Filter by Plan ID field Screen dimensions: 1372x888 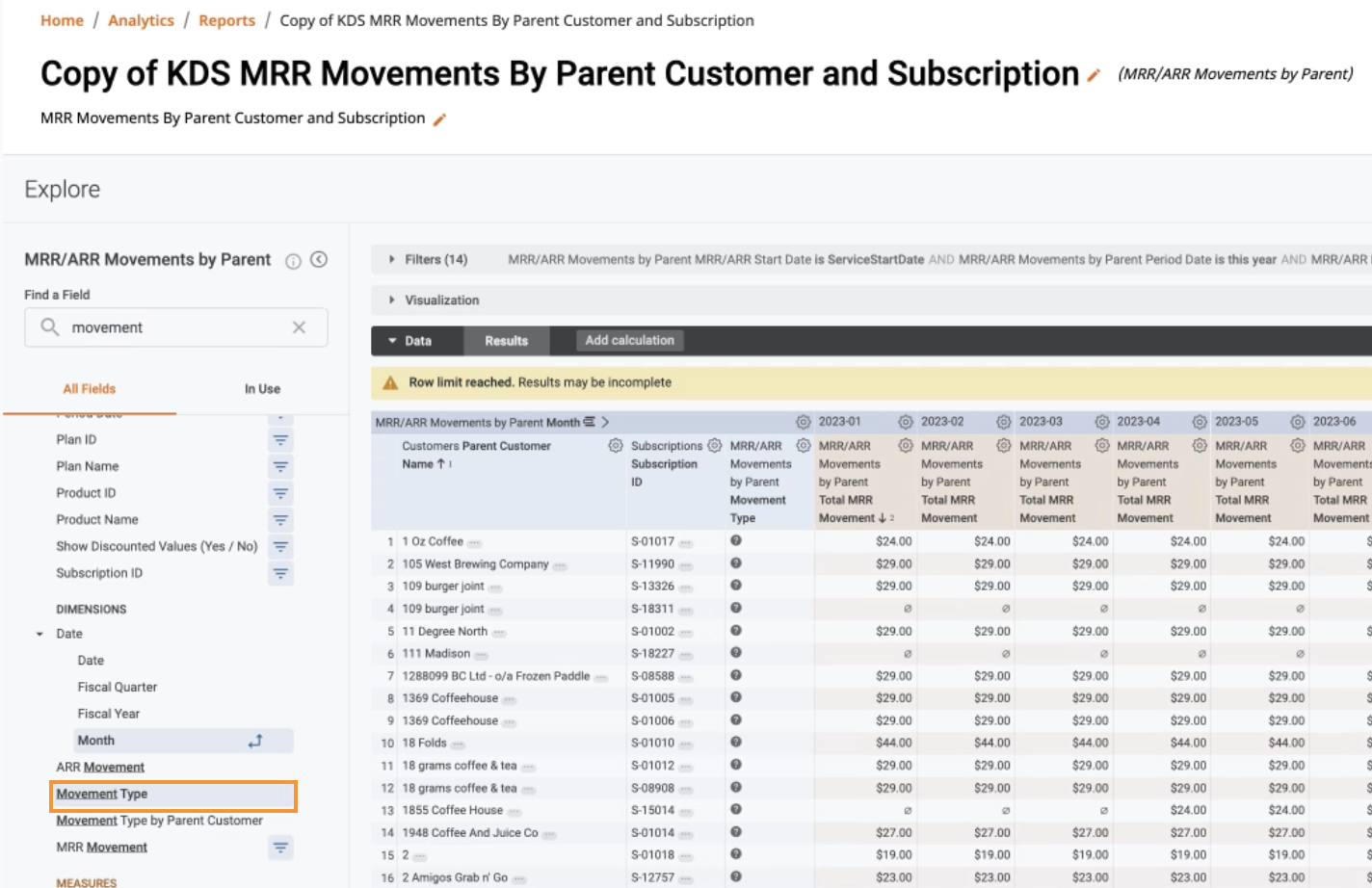(280, 440)
